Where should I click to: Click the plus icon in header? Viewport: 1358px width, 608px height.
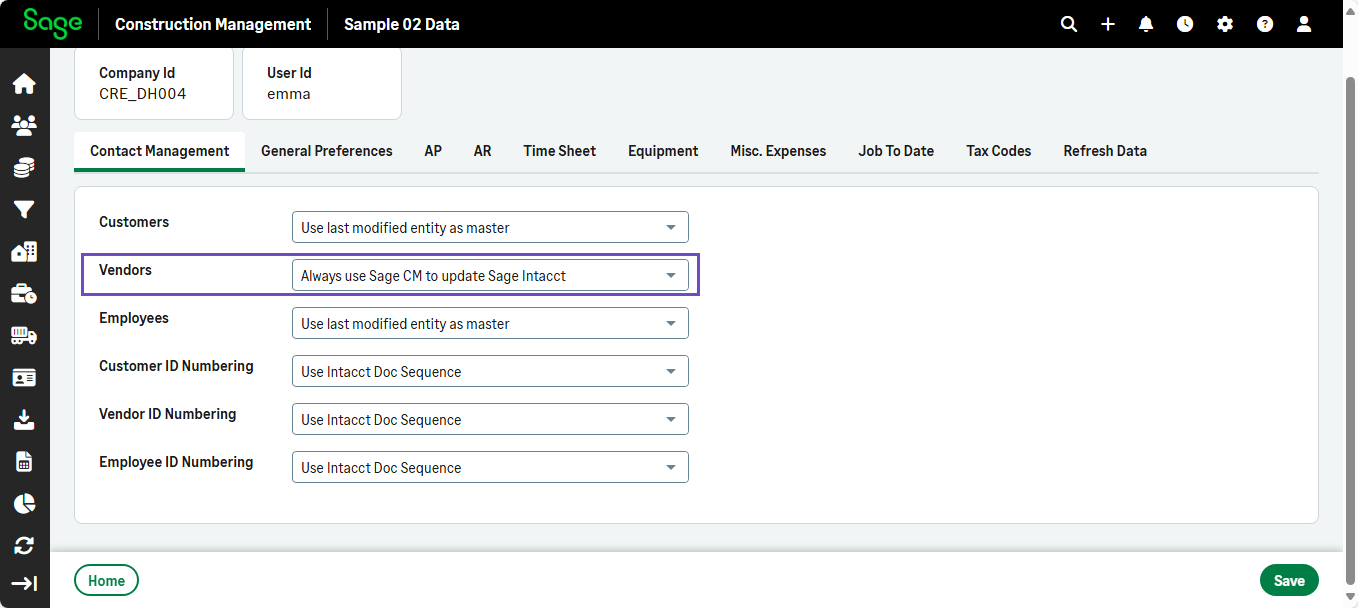pos(1108,24)
